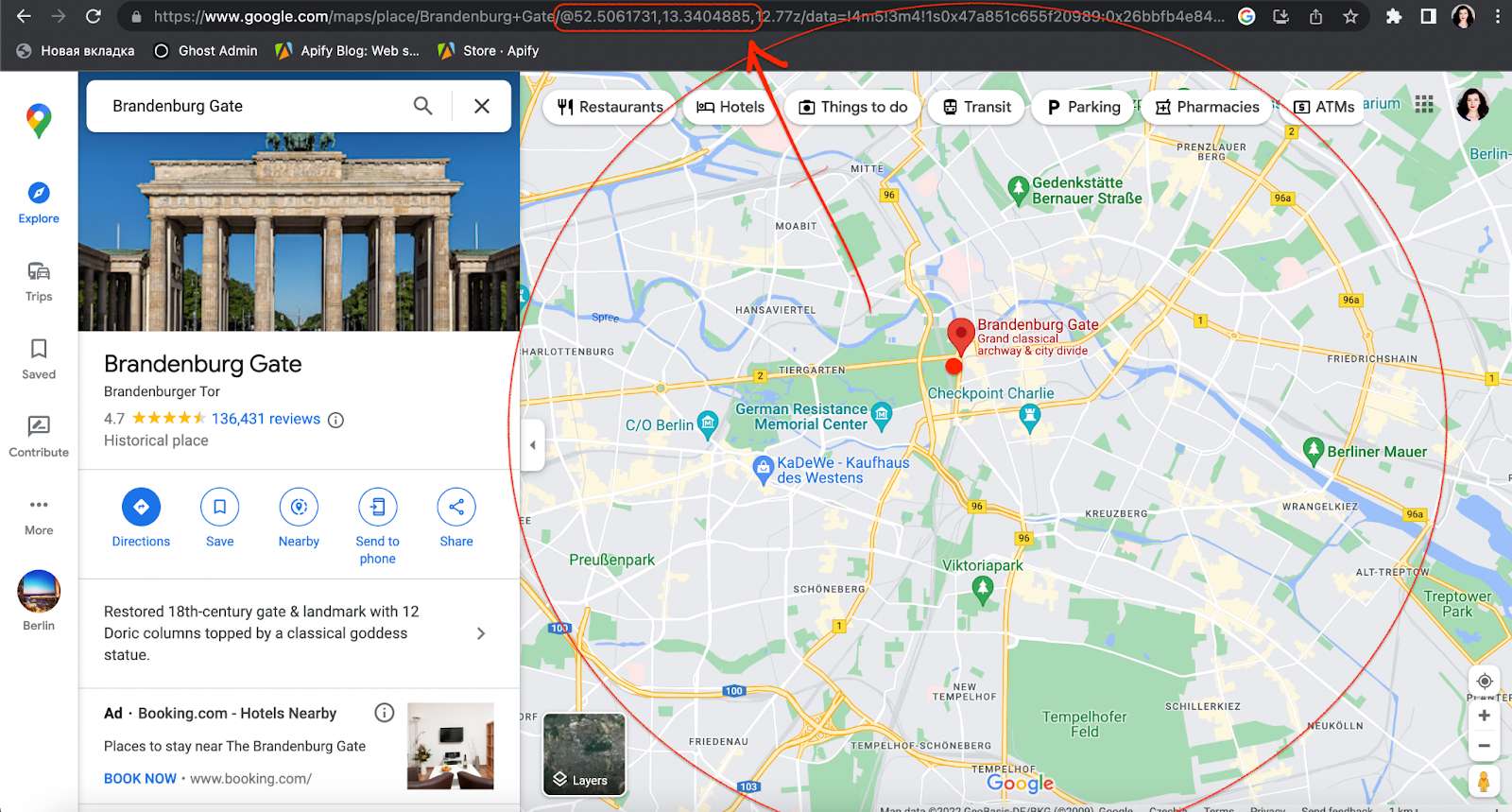Open the map Layers switcher

[584, 754]
